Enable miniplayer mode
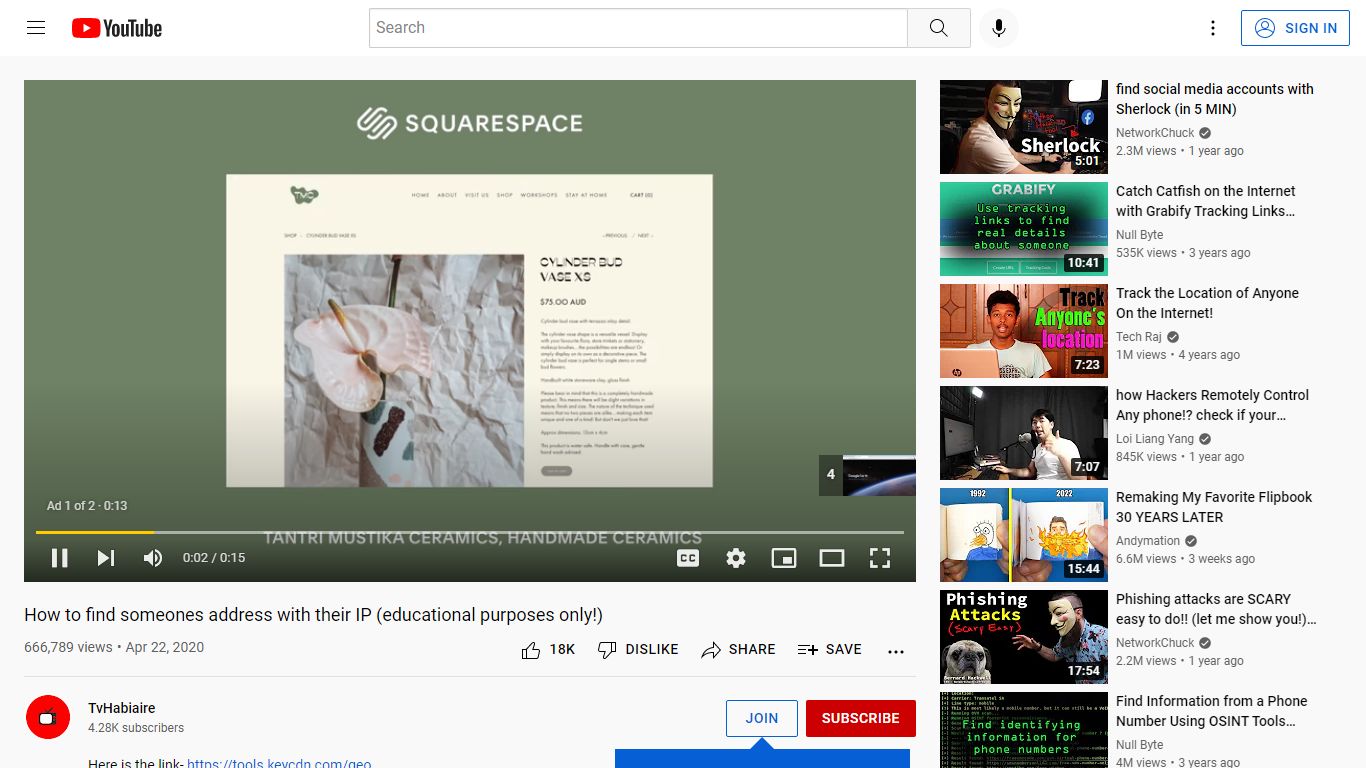 point(784,558)
